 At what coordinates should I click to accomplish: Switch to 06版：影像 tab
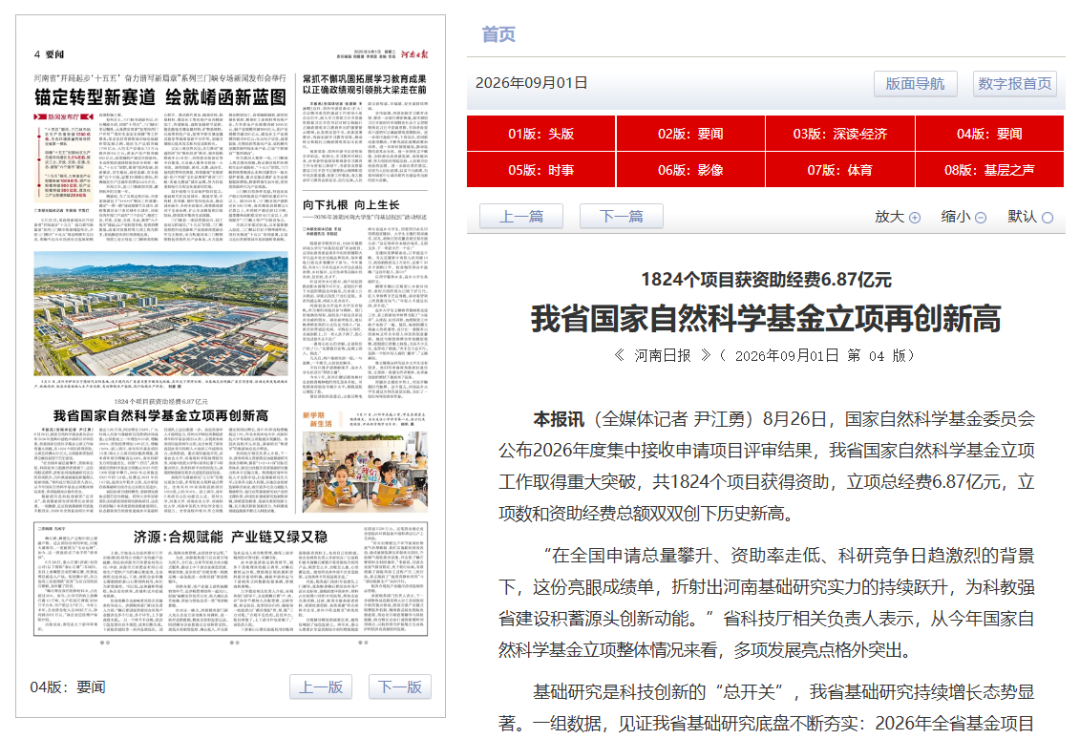[690, 169]
